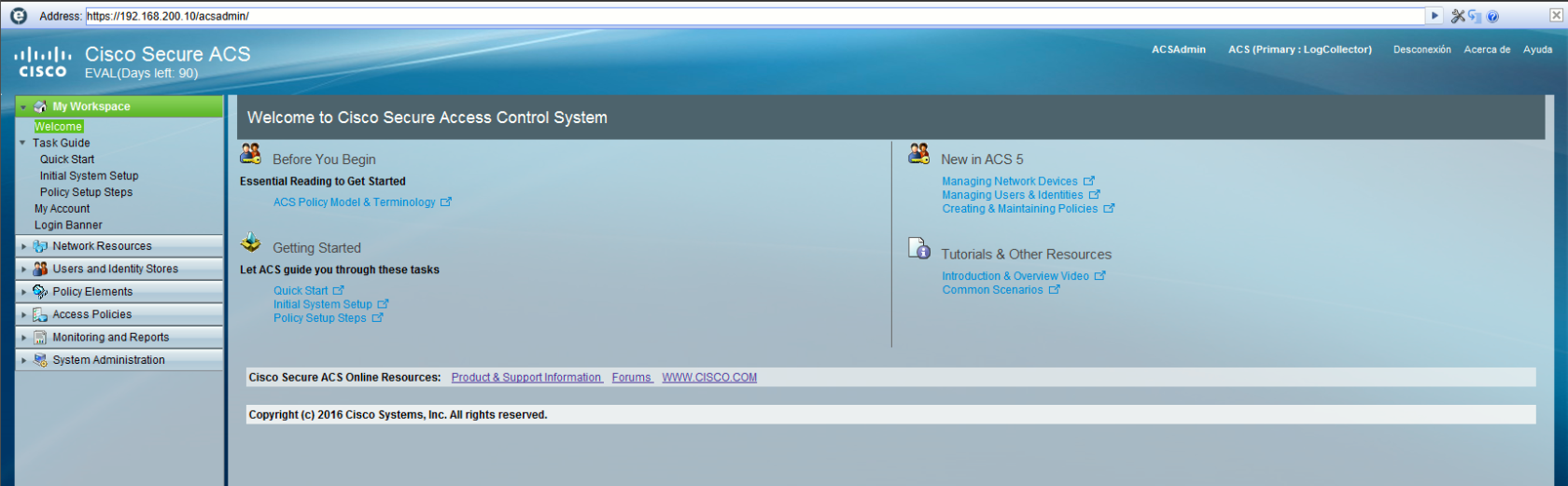This screenshot has width=1568, height=486.
Task: Click external link icon after main Quick Start link
Action: (339, 291)
